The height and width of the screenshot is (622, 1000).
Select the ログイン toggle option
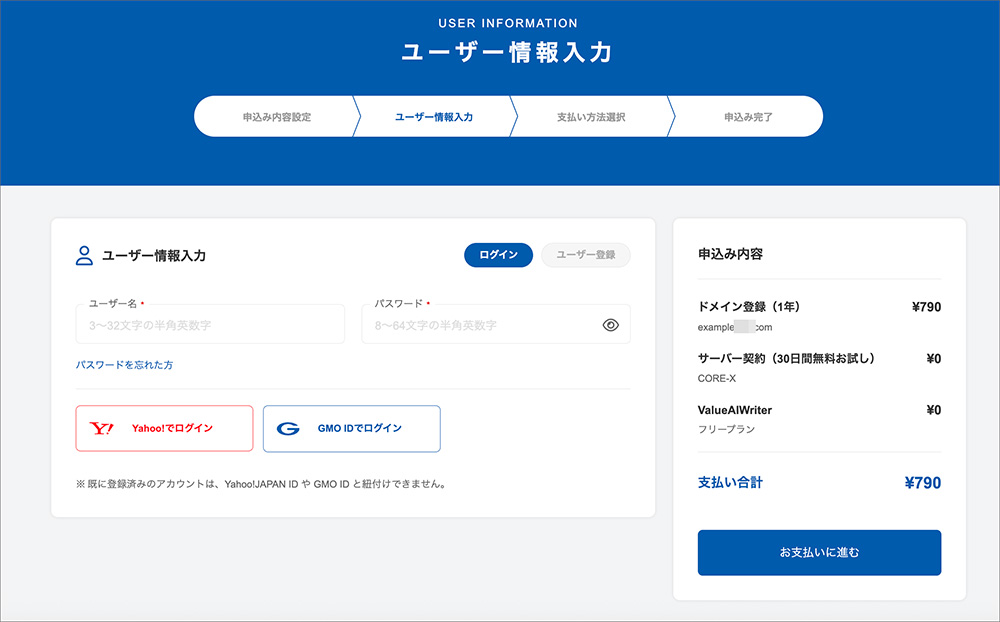point(497,255)
